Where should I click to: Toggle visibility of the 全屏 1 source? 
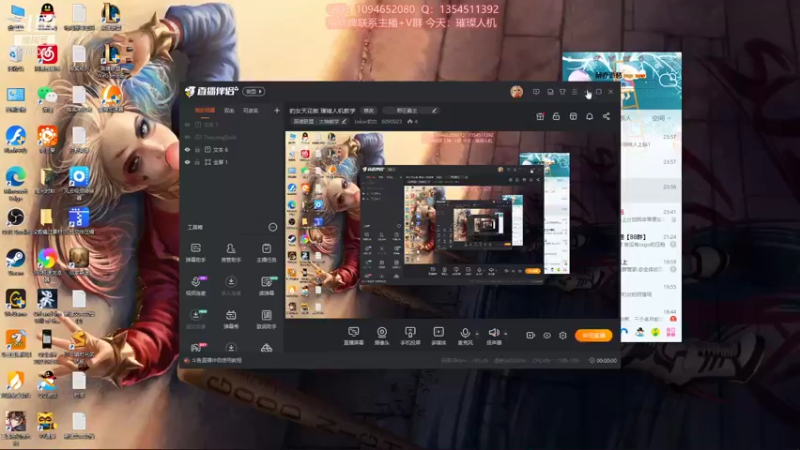pos(187,162)
